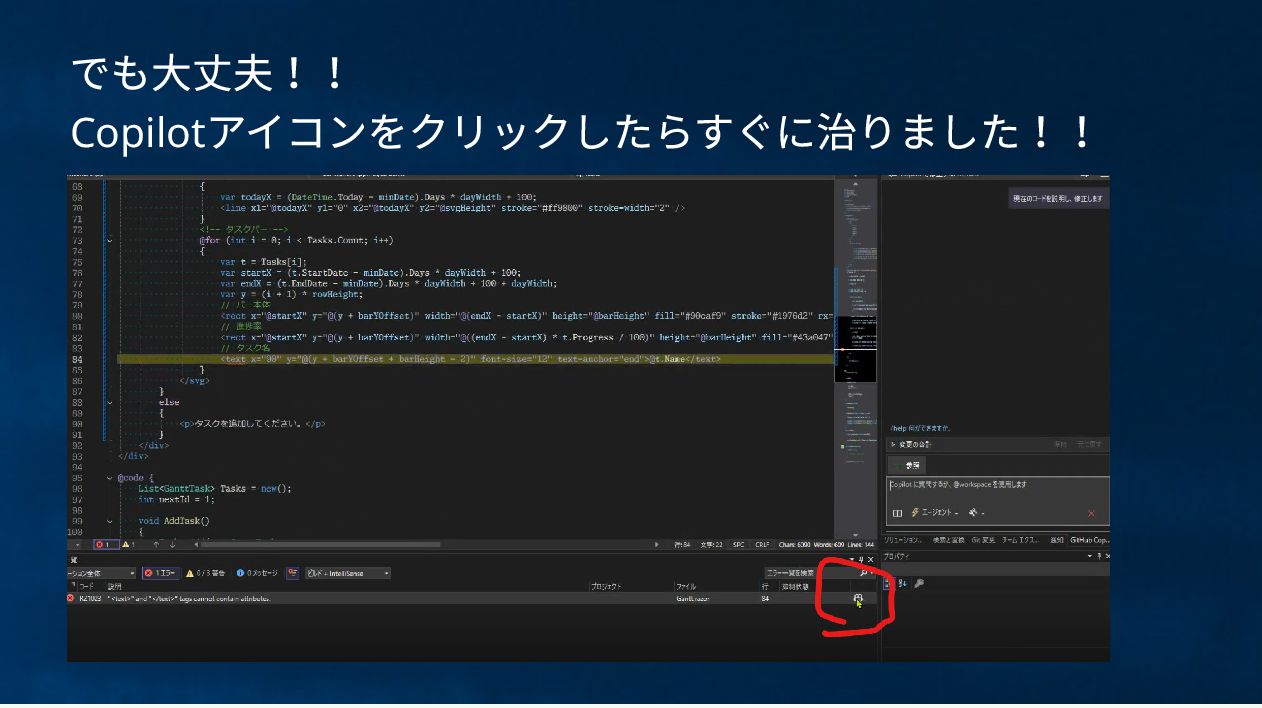Switch to the 通知 tab
The height and width of the screenshot is (708, 1262).
pos(1057,540)
